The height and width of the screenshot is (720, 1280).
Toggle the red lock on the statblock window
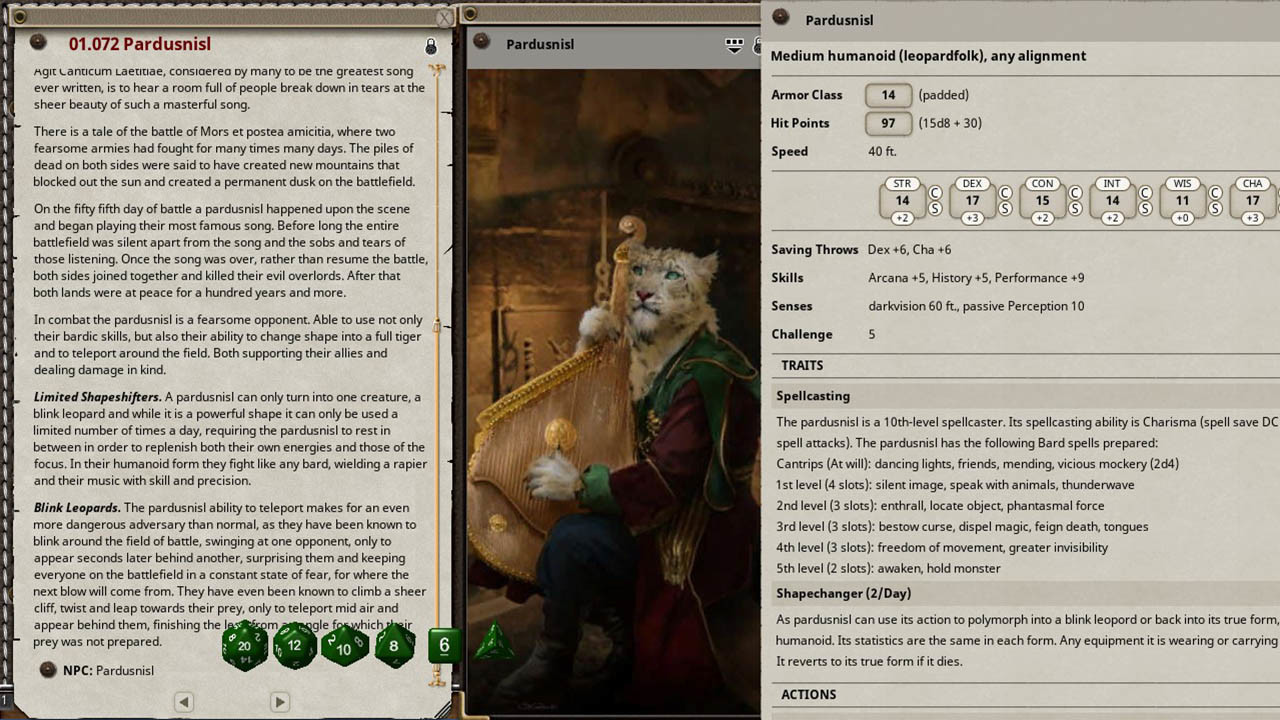1270,18
